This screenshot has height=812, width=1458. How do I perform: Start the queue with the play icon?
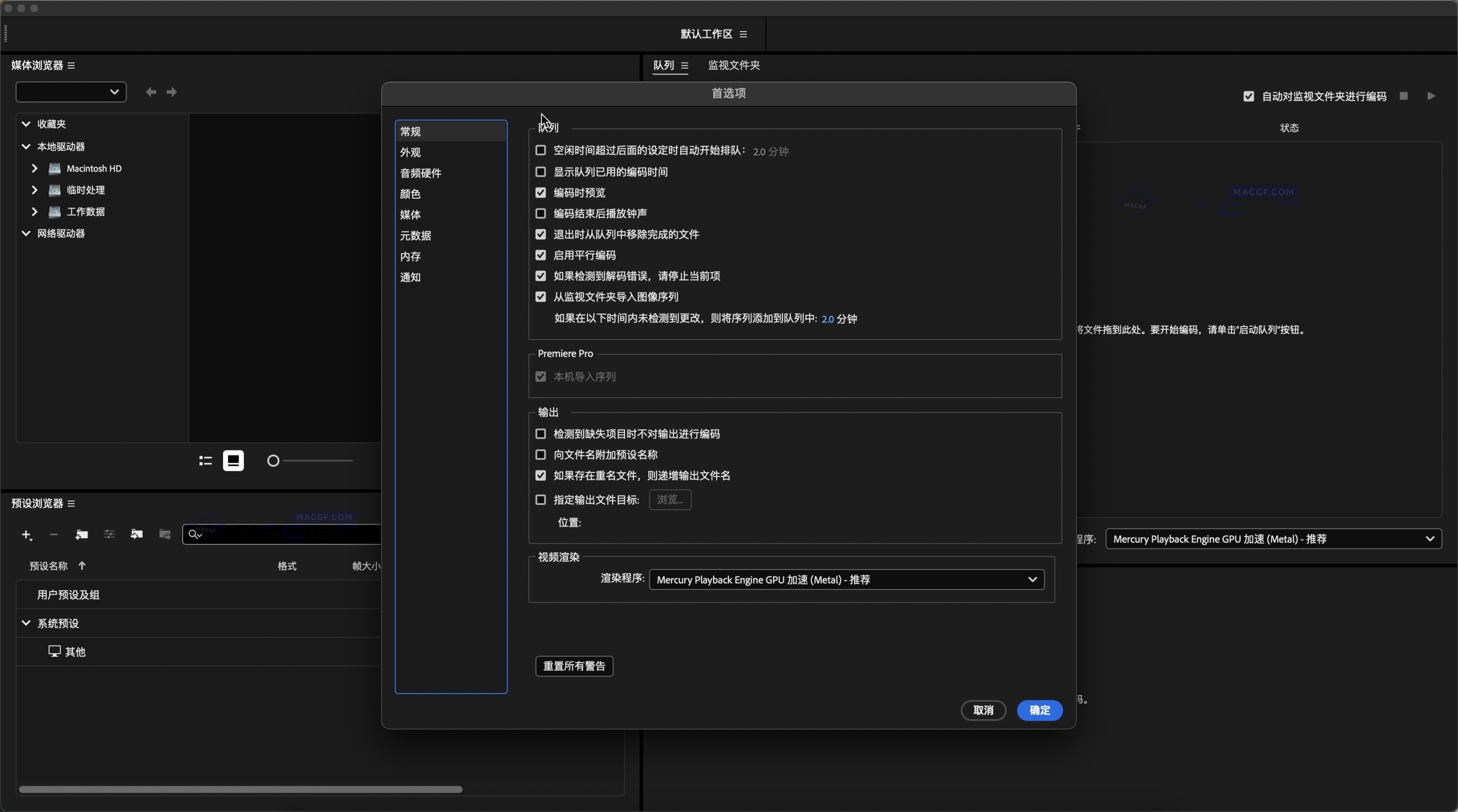(1431, 96)
